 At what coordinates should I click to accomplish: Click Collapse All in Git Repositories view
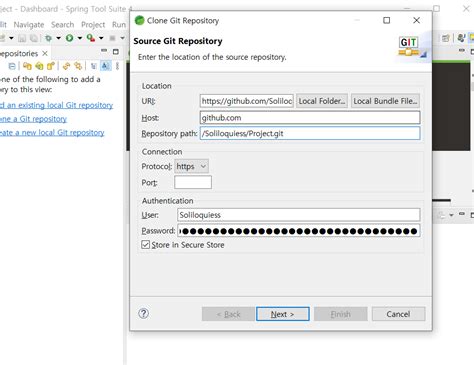[x=12, y=66]
